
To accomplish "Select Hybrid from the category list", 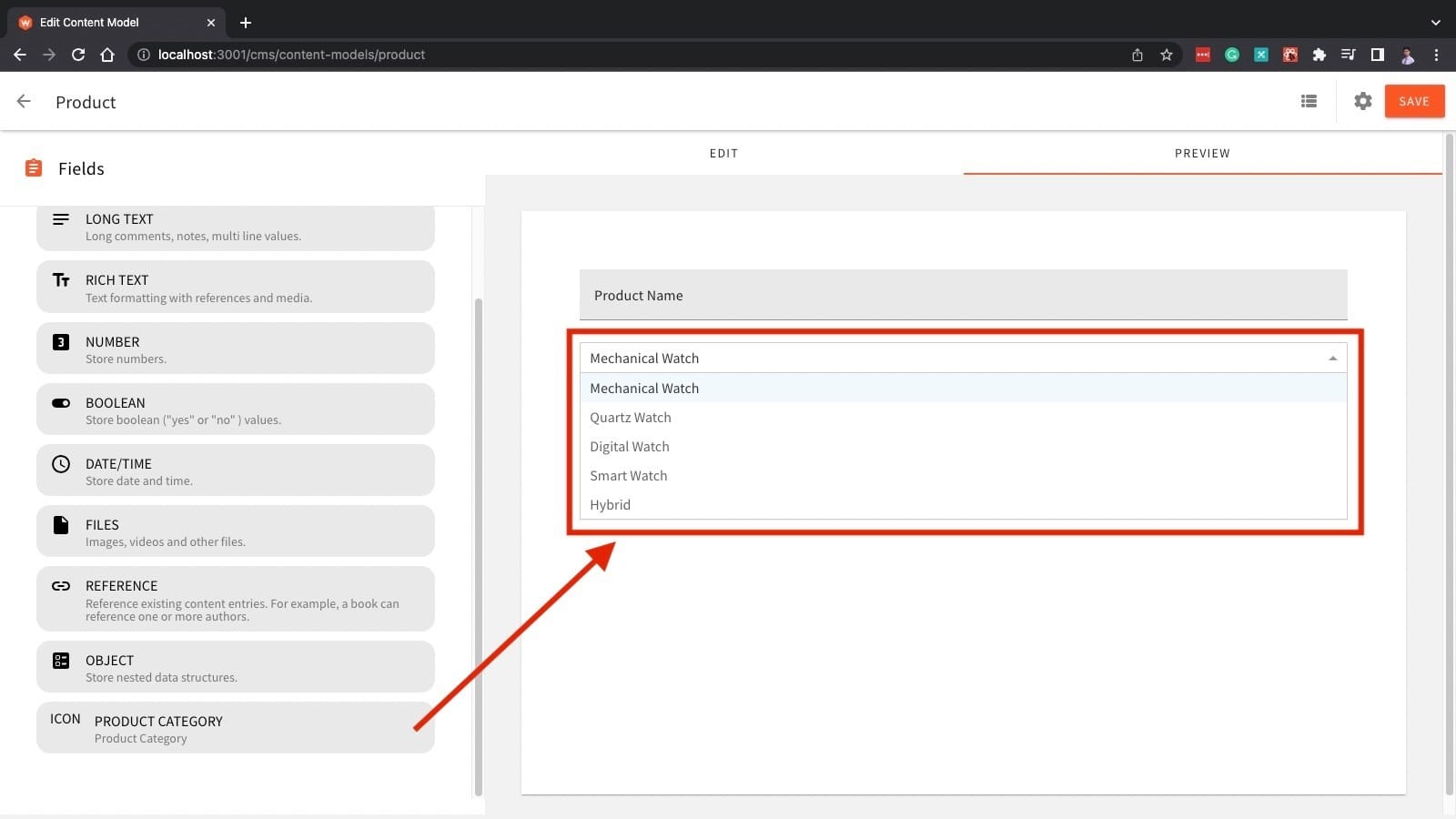I will click(x=611, y=505).
